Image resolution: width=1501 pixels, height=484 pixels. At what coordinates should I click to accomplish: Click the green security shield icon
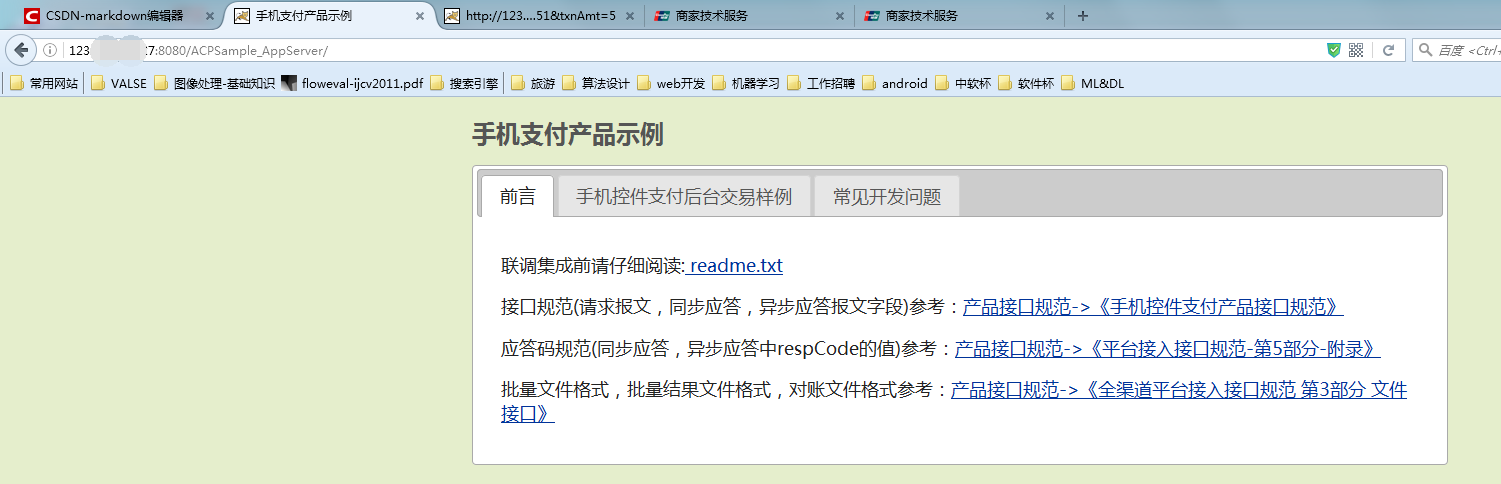tap(1334, 50)
